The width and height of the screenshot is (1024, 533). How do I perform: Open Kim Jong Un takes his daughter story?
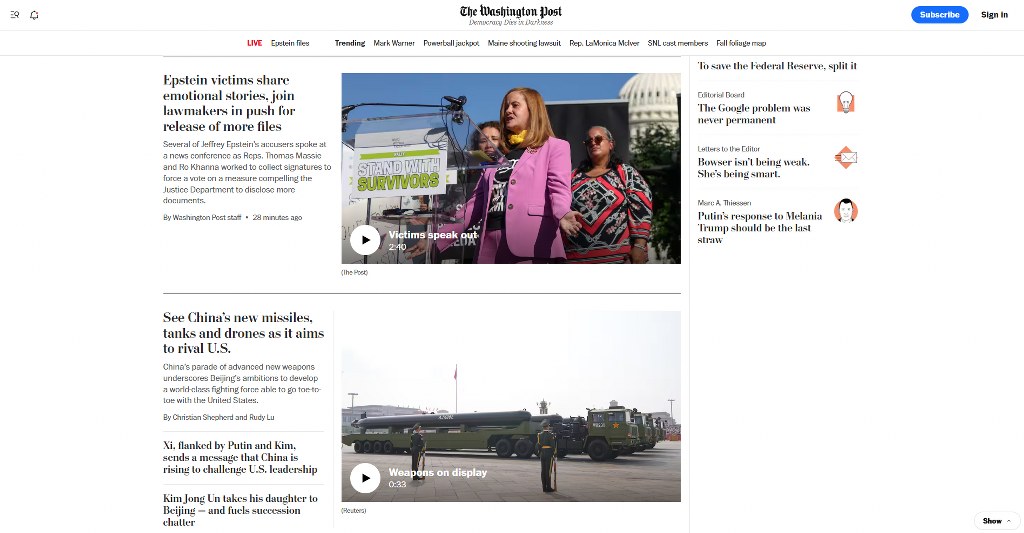click(240, 510)
